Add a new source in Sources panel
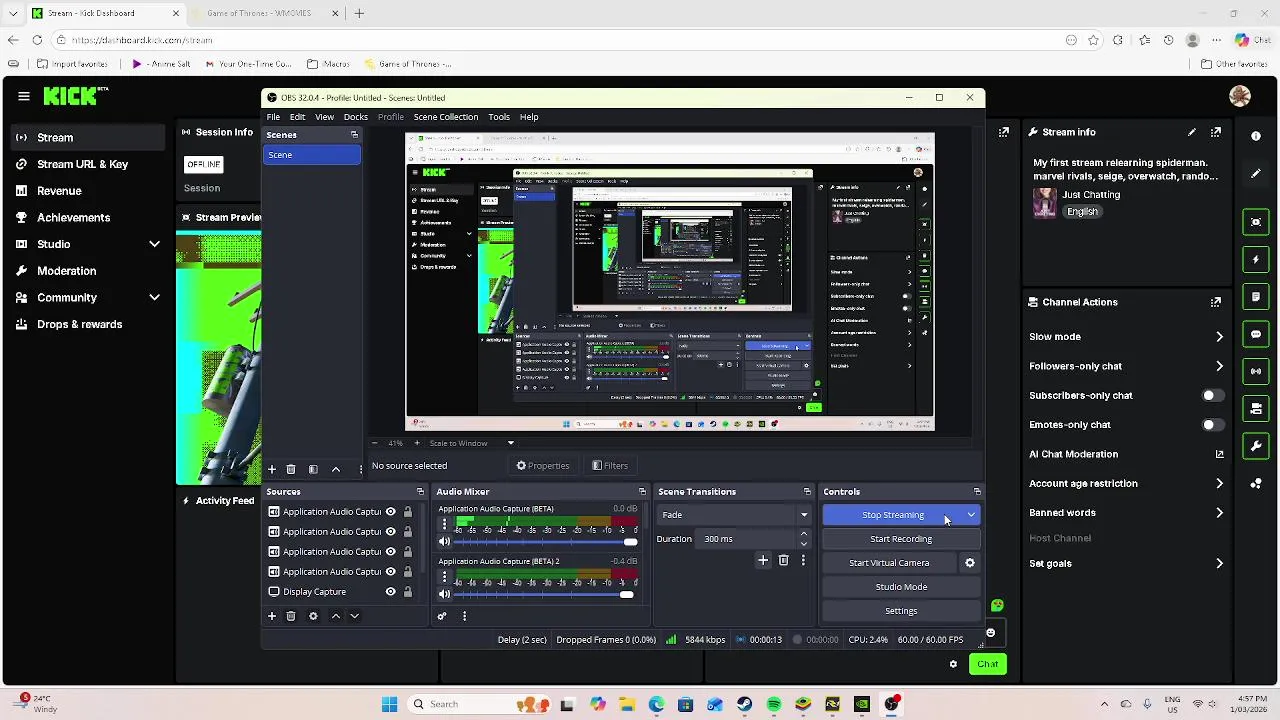The width and height of the screenshot is (1280, 720). [271, 616]
